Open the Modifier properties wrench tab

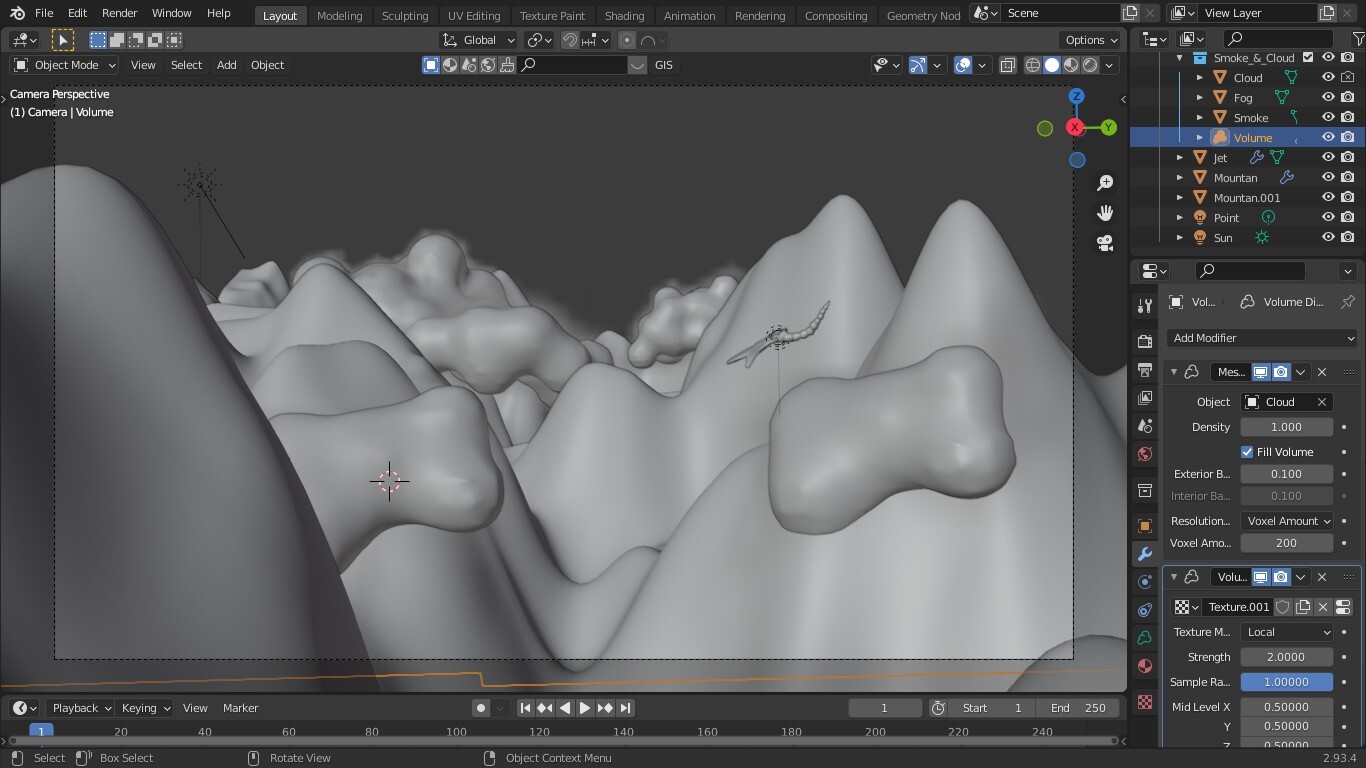coord(1145,554)
